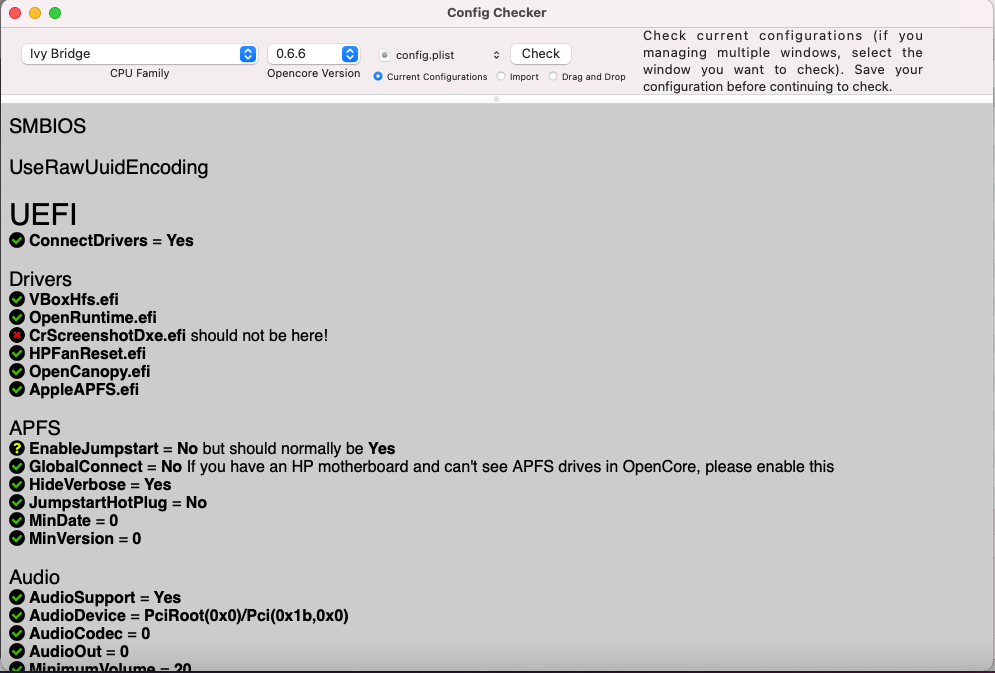Click the APFS subsection heading
Screen dimensions: 995x673
(35, 428)
